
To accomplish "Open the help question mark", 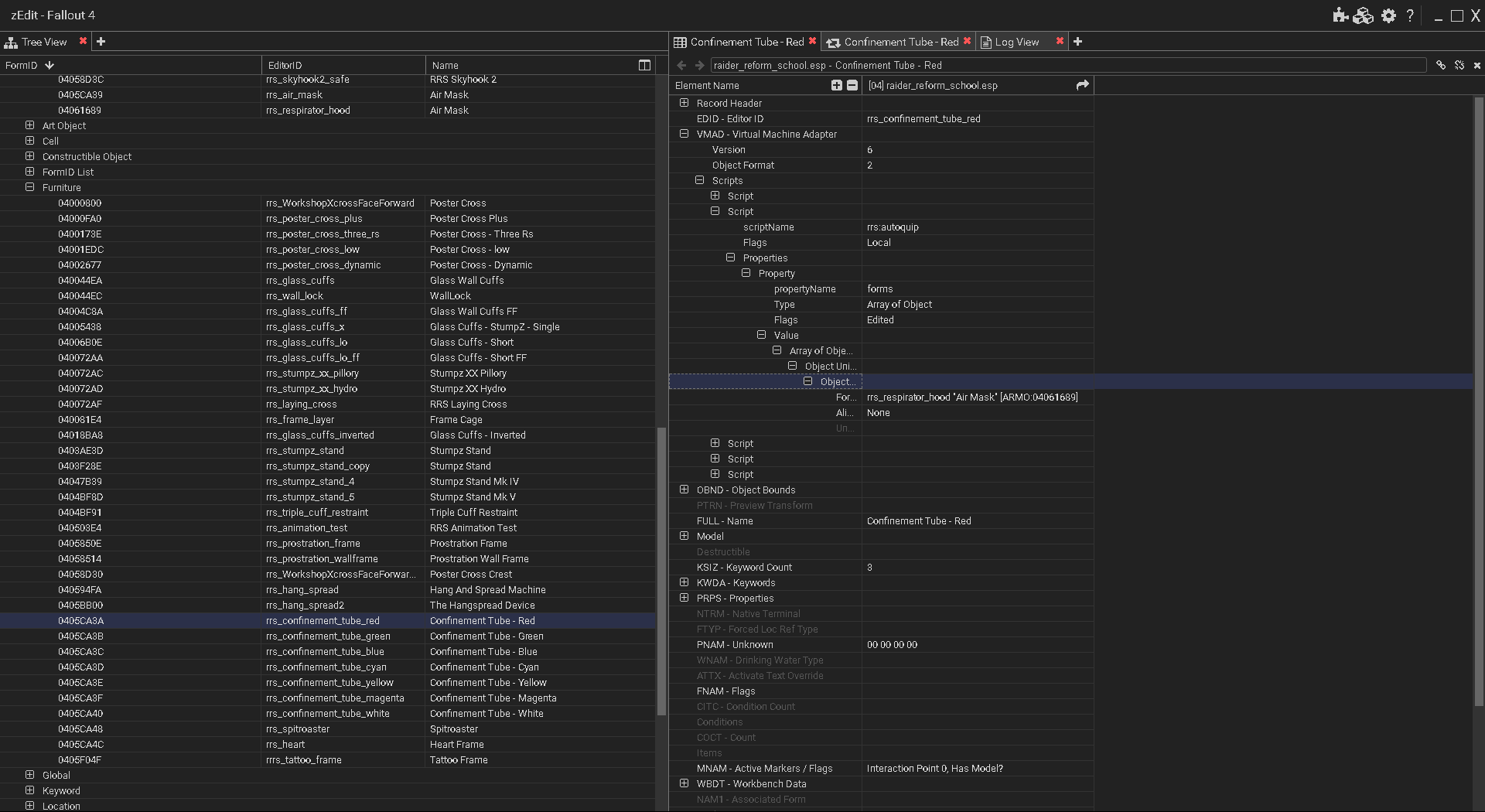I will click(1410, 15).
